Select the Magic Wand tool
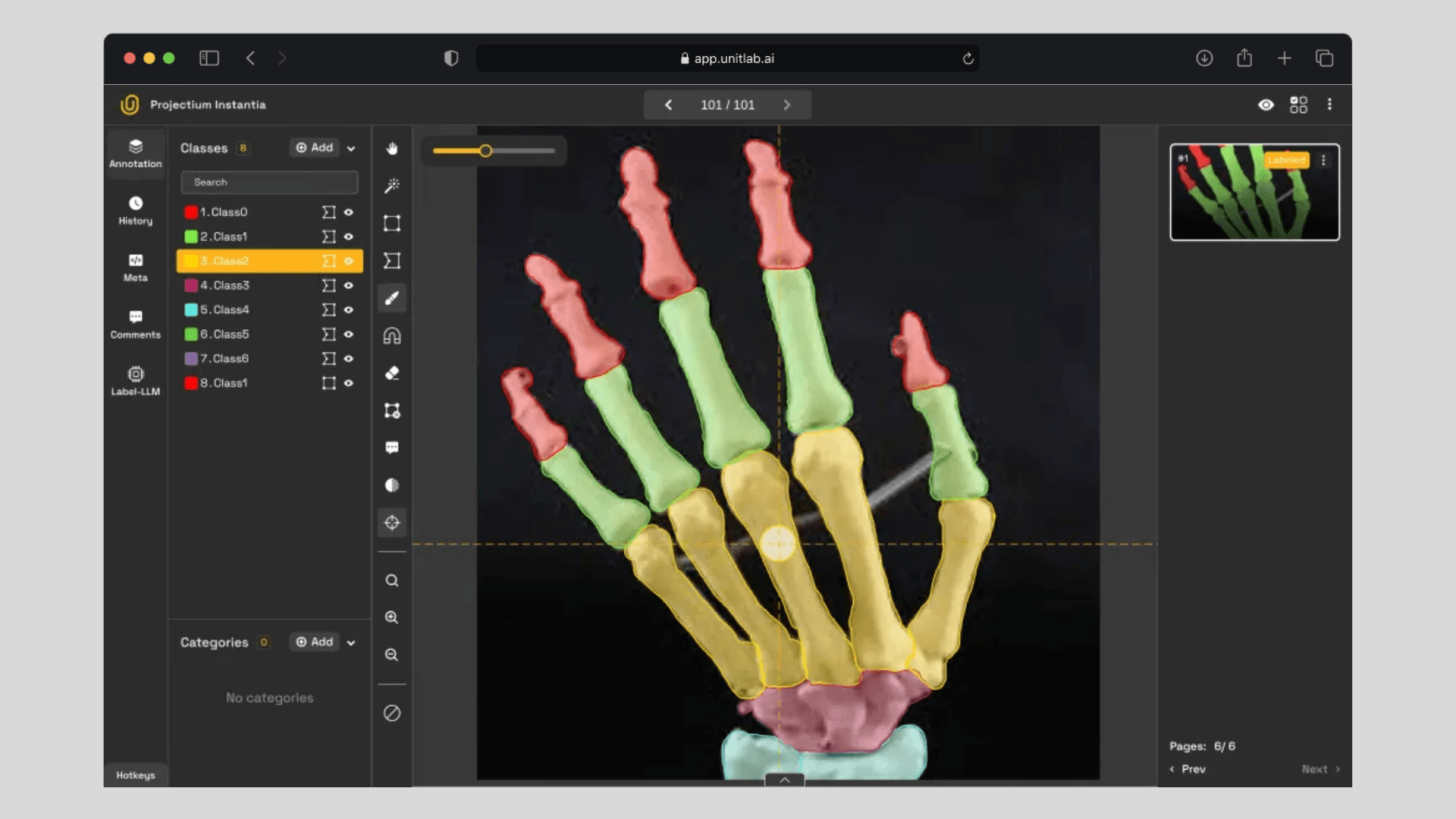 click(392, 185)
